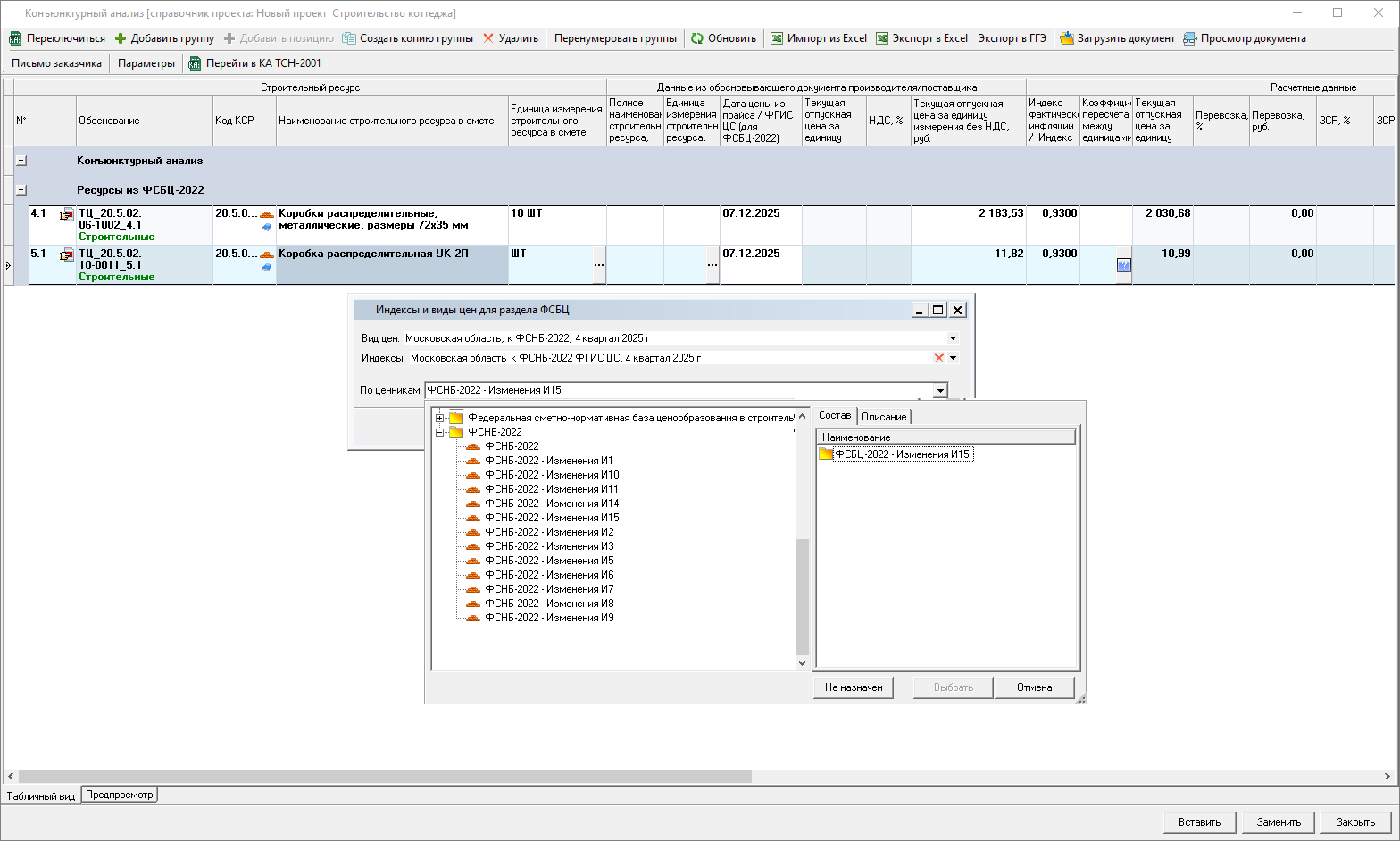Click the red Delete icon in toolbar
The width and height of the screenshot is (1400, 841).
pos(488,38)
